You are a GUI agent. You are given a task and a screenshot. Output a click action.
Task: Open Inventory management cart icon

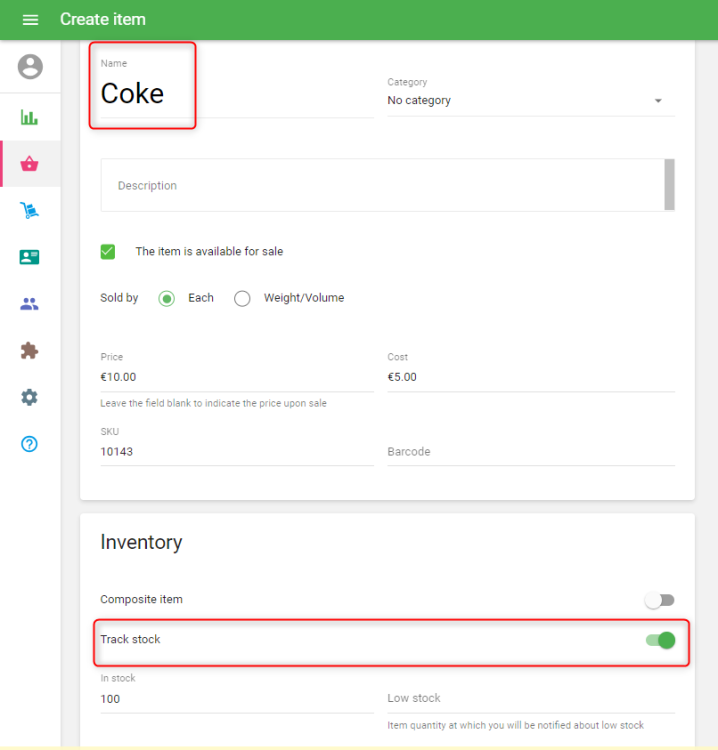[x=30, y=211]
